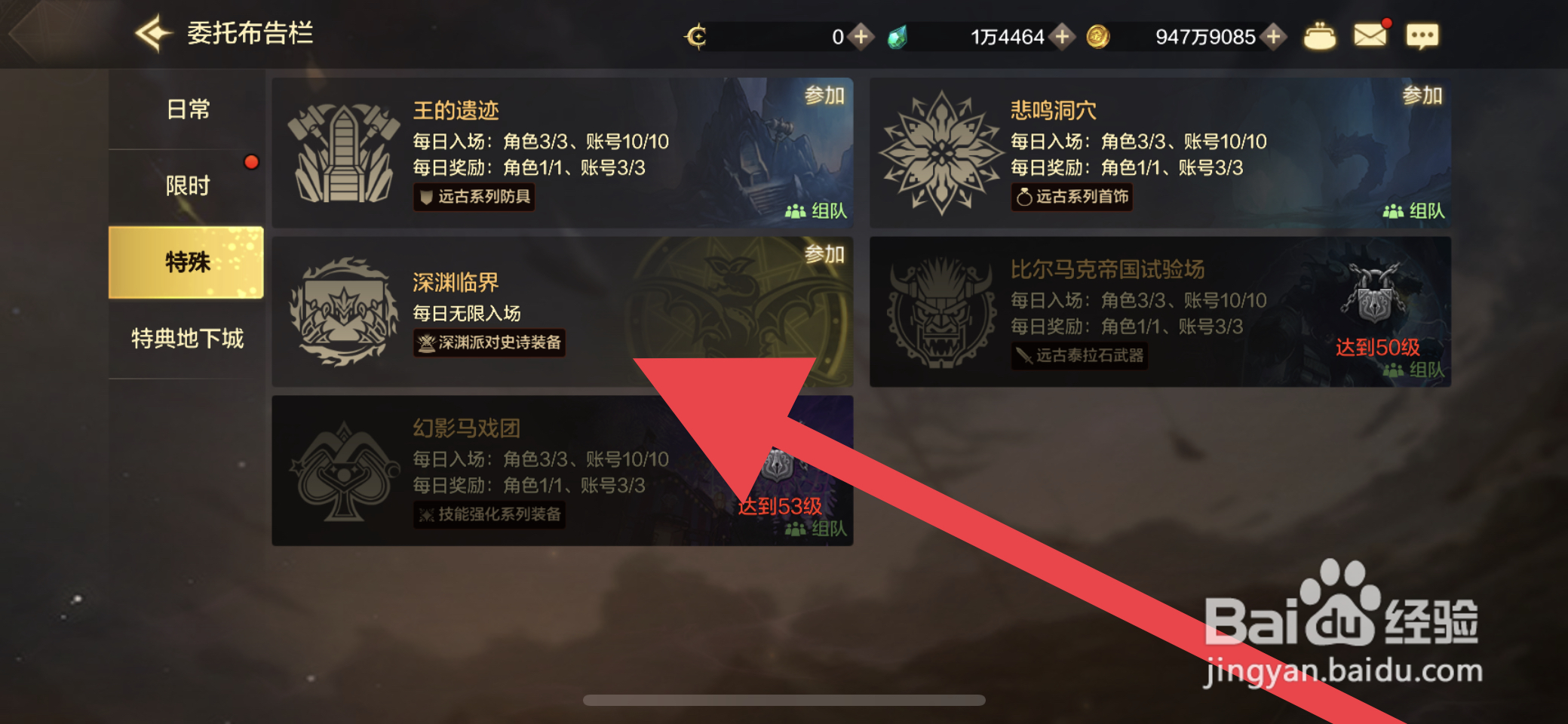Open the coin purse shop icon
1568x724 pixels.
click(1319, 36)
